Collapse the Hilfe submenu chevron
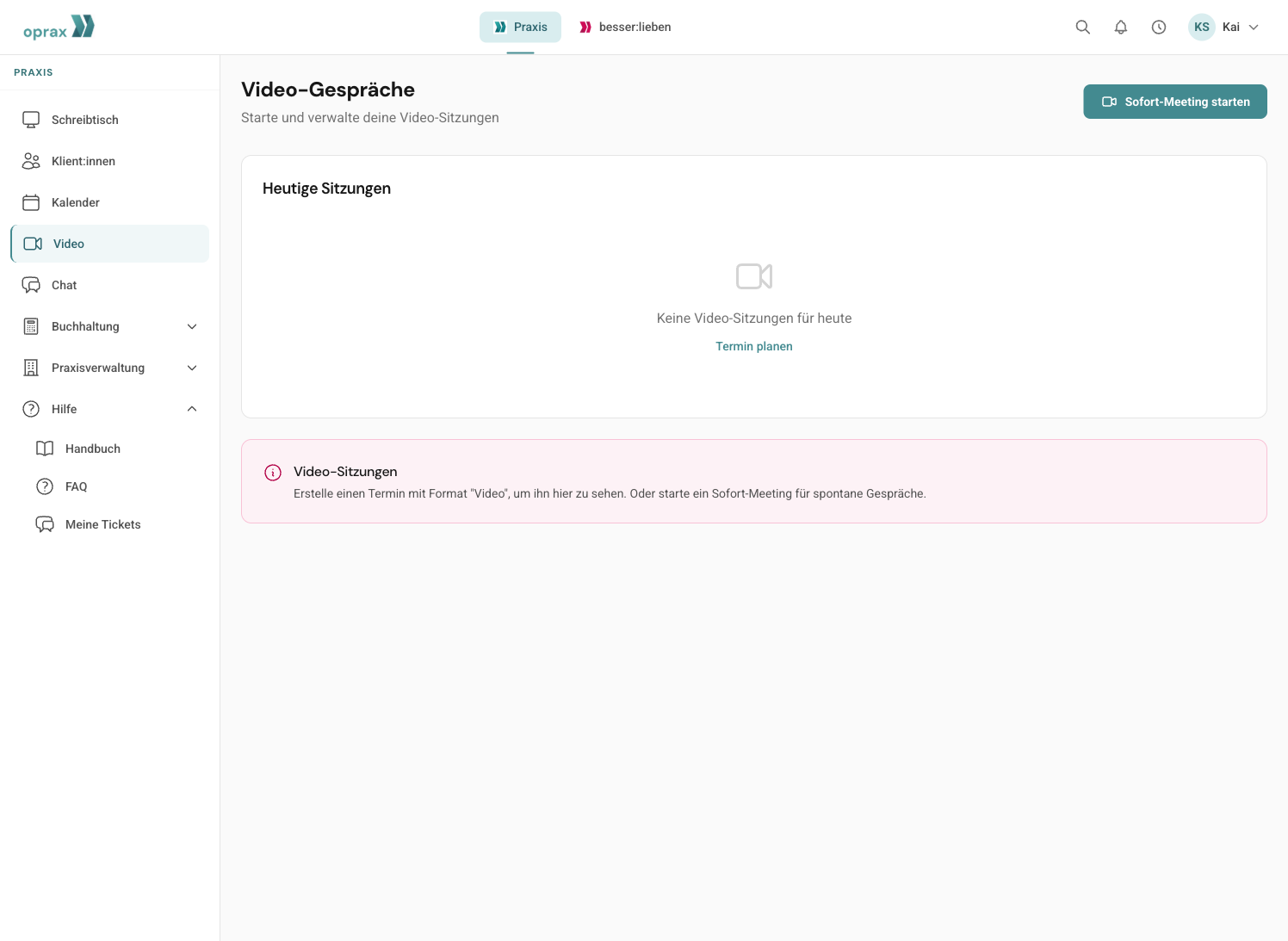 [192, 409]
